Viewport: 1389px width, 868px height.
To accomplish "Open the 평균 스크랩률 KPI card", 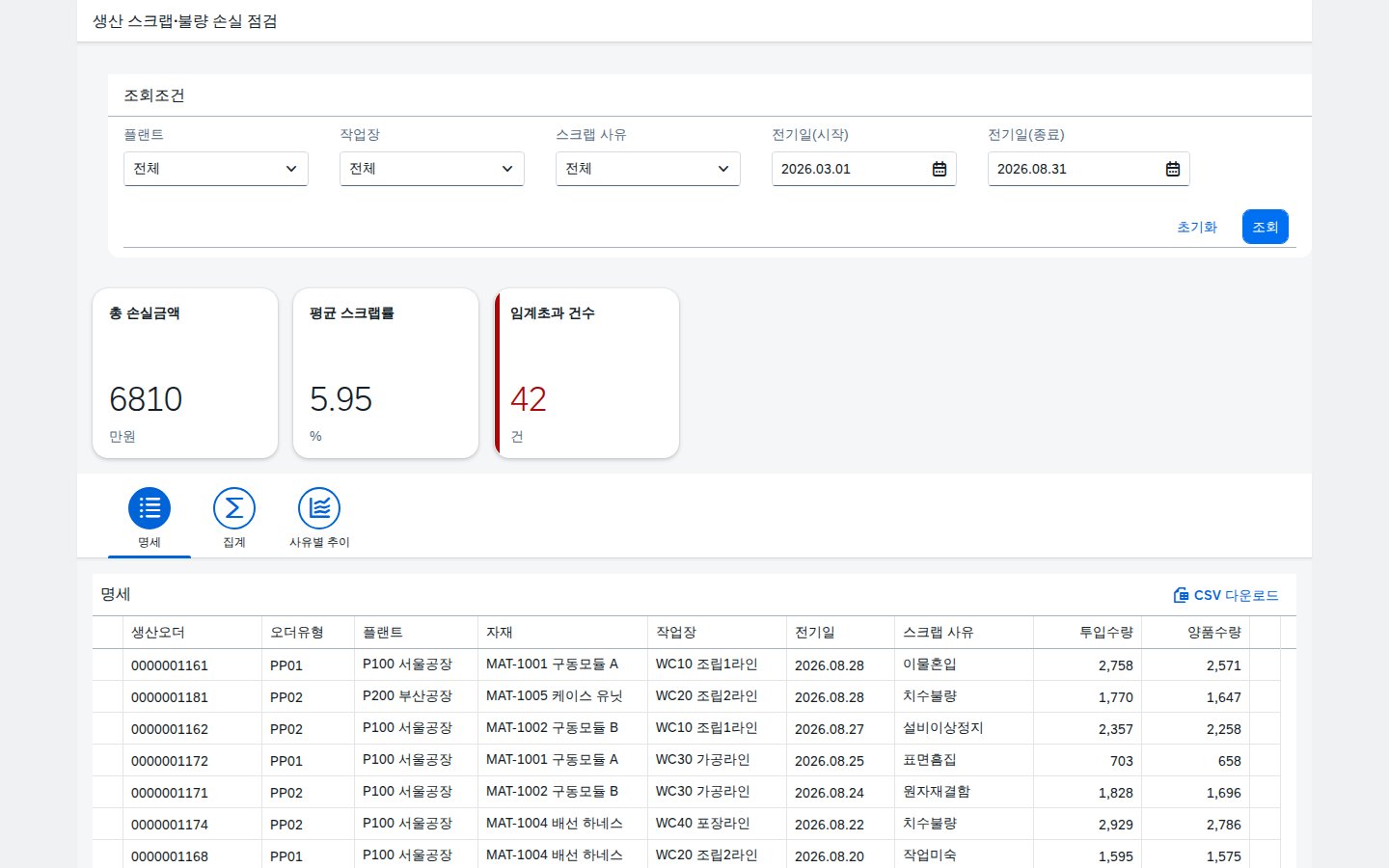I will click(x=386, y=373).
